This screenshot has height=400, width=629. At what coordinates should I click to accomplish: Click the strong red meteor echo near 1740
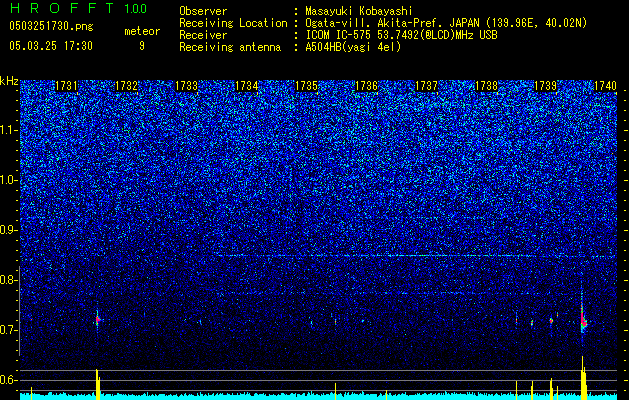tap(583, 320)
